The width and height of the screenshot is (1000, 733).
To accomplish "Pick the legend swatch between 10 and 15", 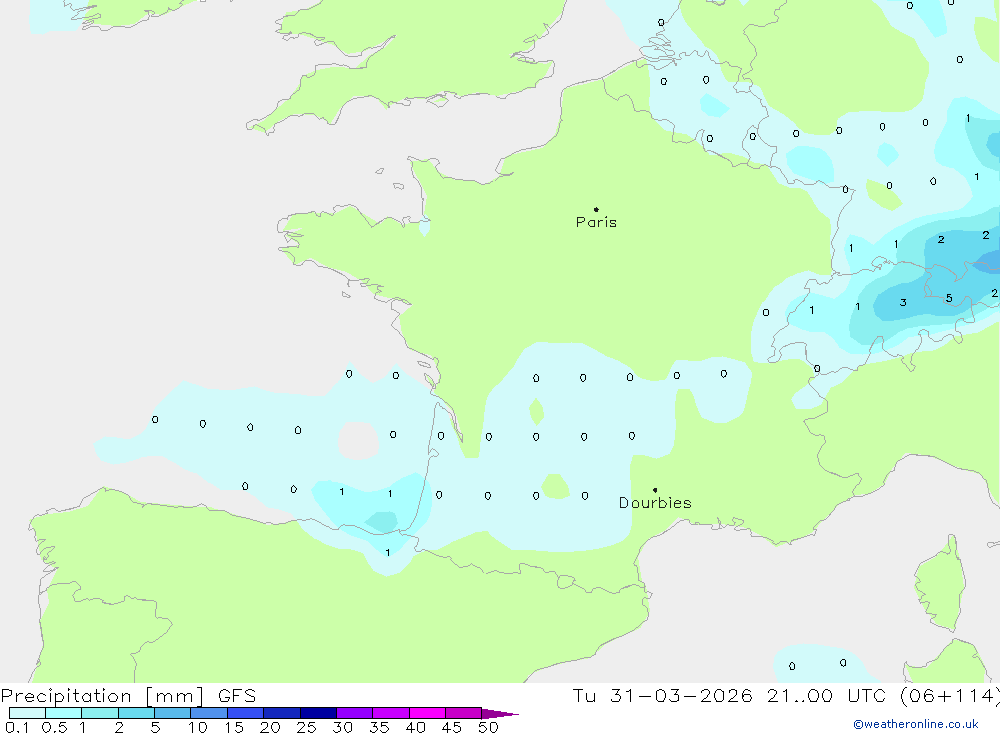I will pos(209,713).
